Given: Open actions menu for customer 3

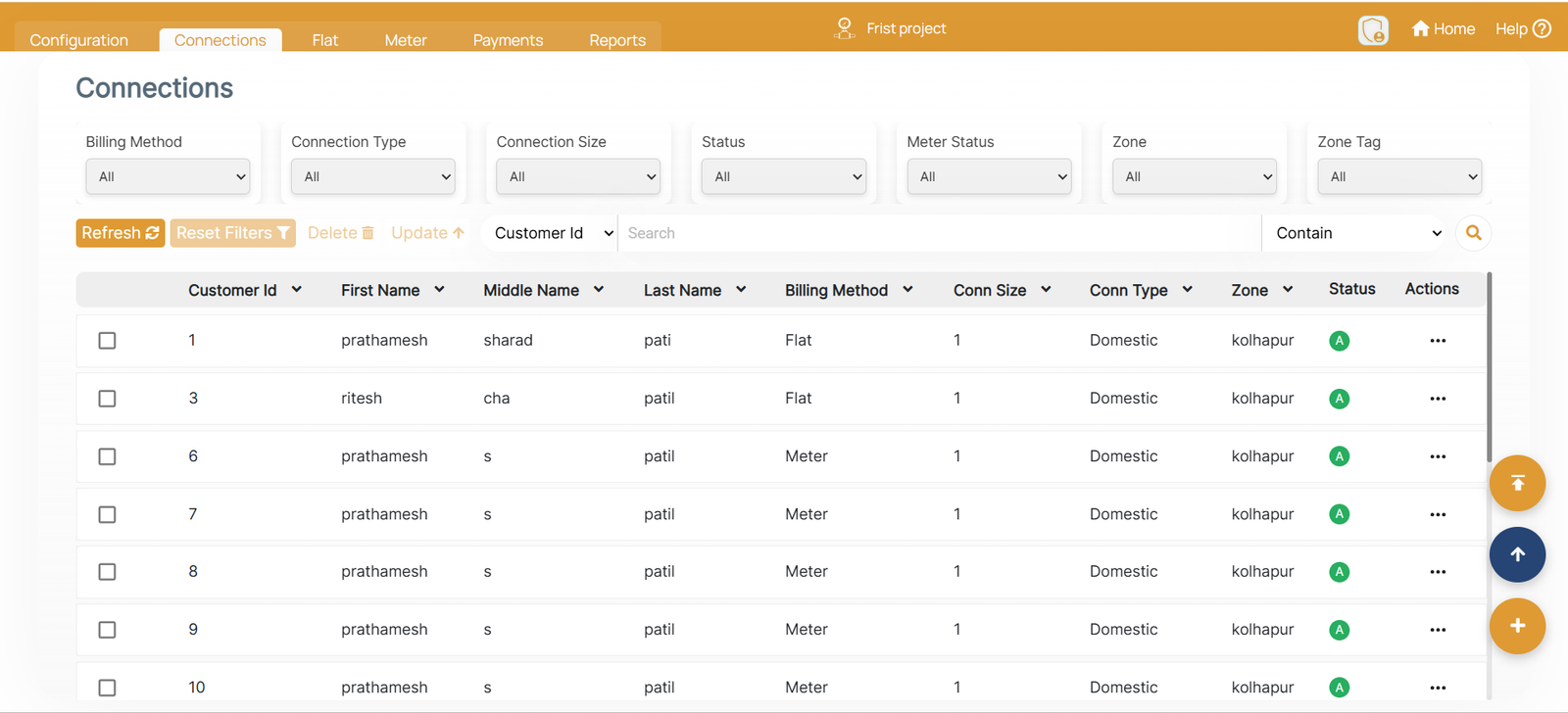Looking at the screenshot, I should coord(1437,399).
